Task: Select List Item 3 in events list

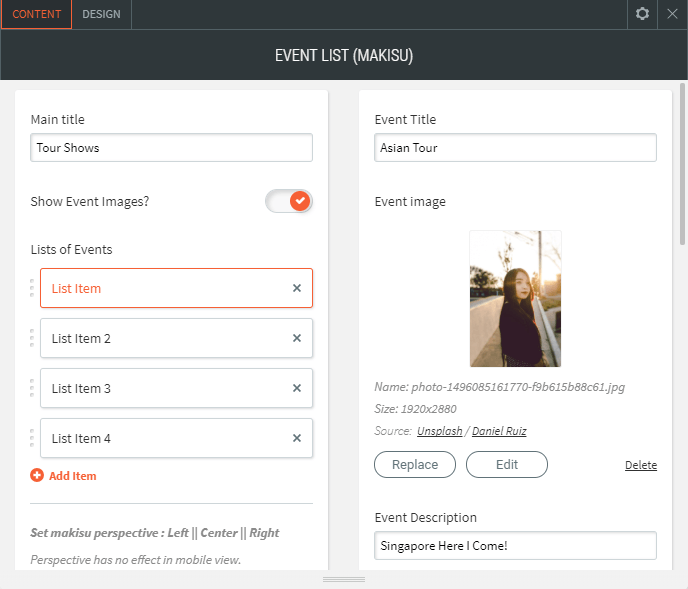Action: pyautogui.click(x=160, y=388)
